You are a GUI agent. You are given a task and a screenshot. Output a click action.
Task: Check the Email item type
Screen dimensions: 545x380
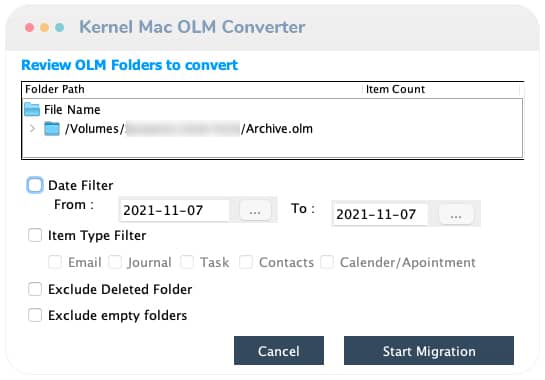point(55,262)
